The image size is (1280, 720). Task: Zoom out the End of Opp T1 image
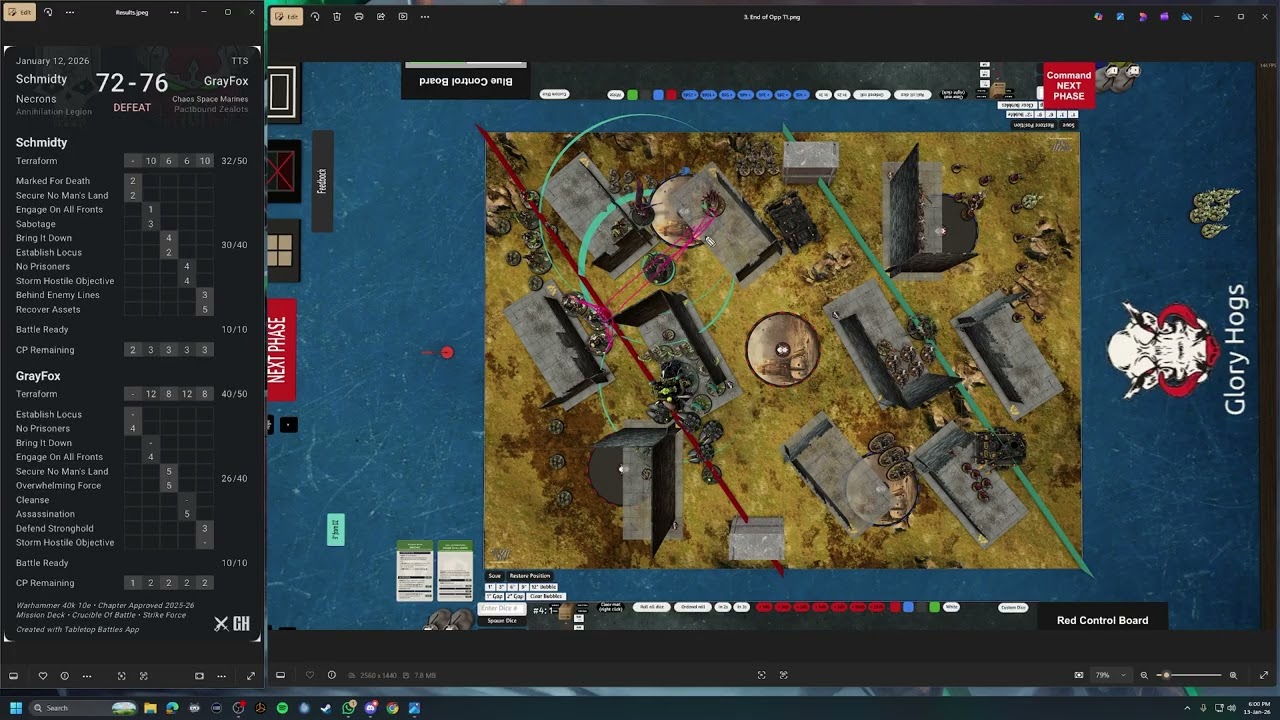pos(1144,675)
